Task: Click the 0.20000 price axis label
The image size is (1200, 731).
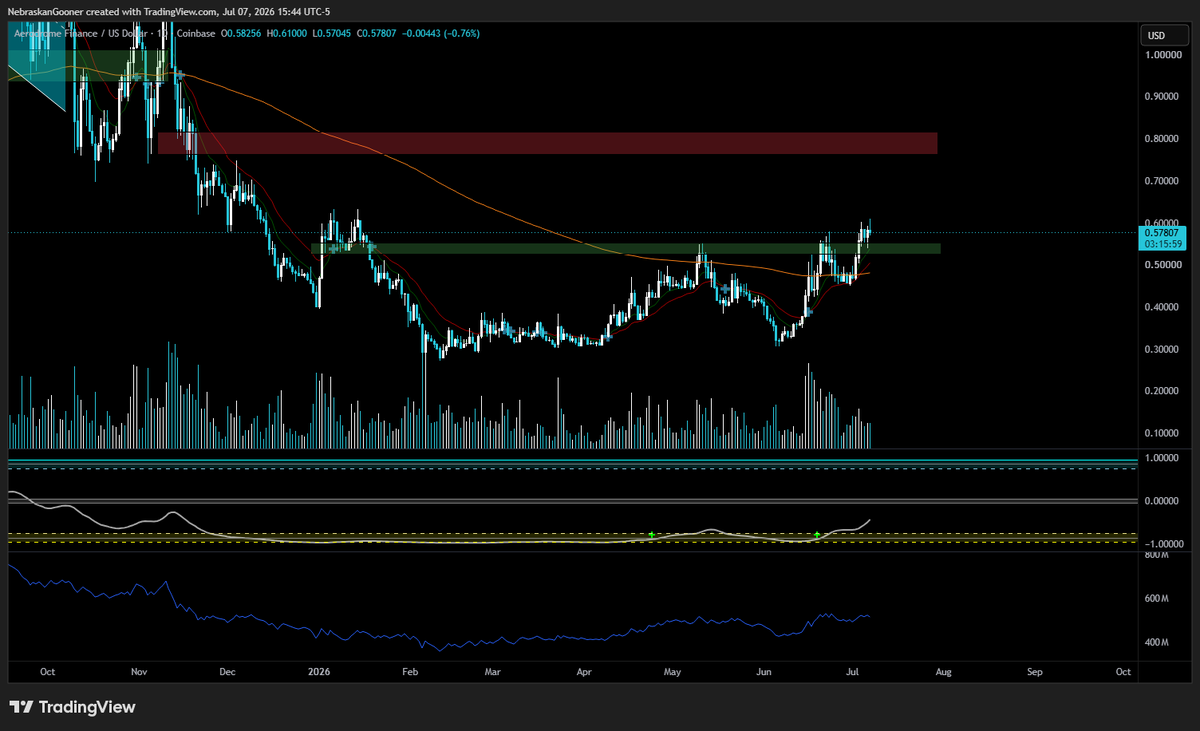Action: click(x=1161, y=391)
